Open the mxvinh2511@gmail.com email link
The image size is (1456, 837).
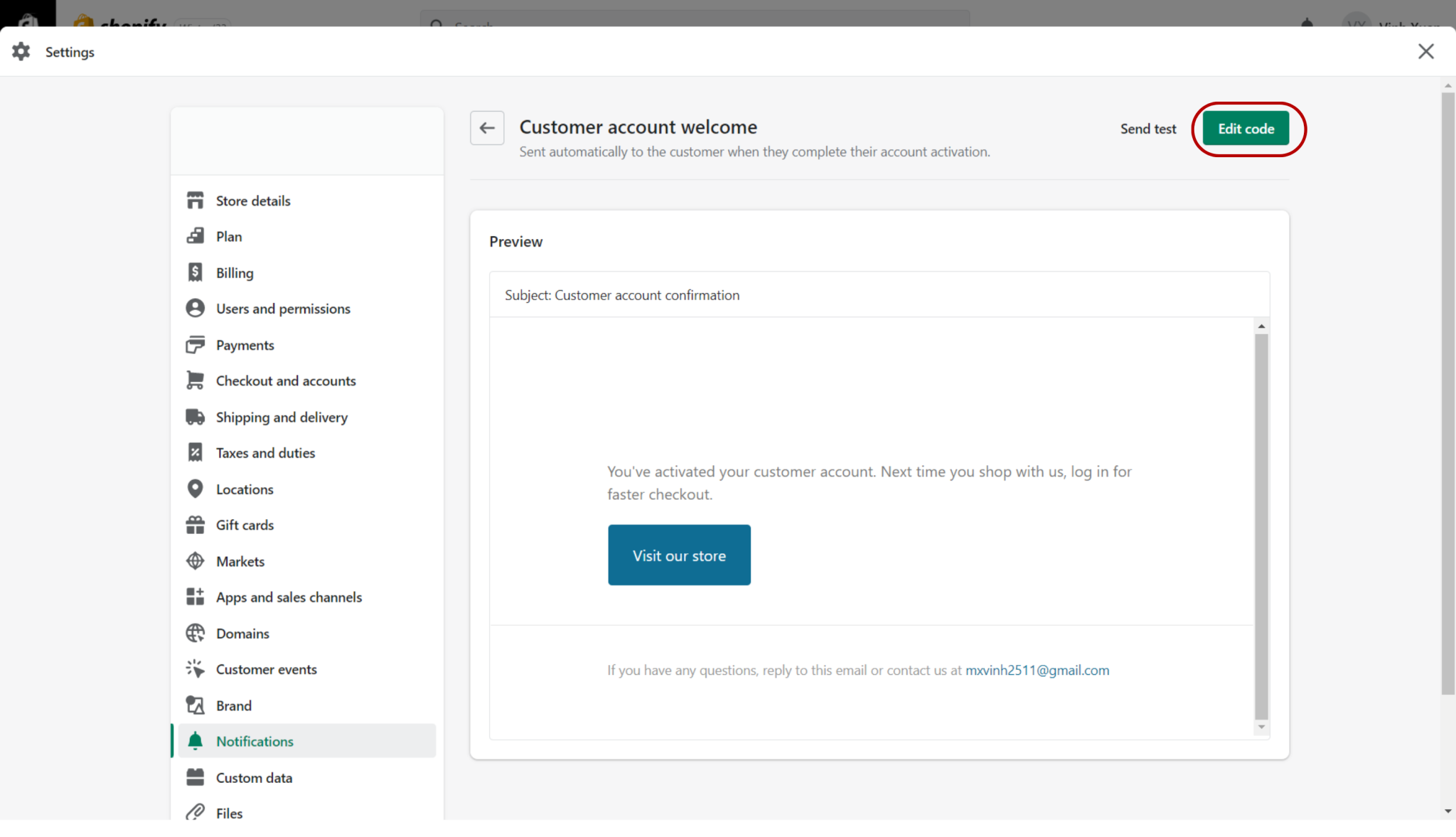[1037, 669]
